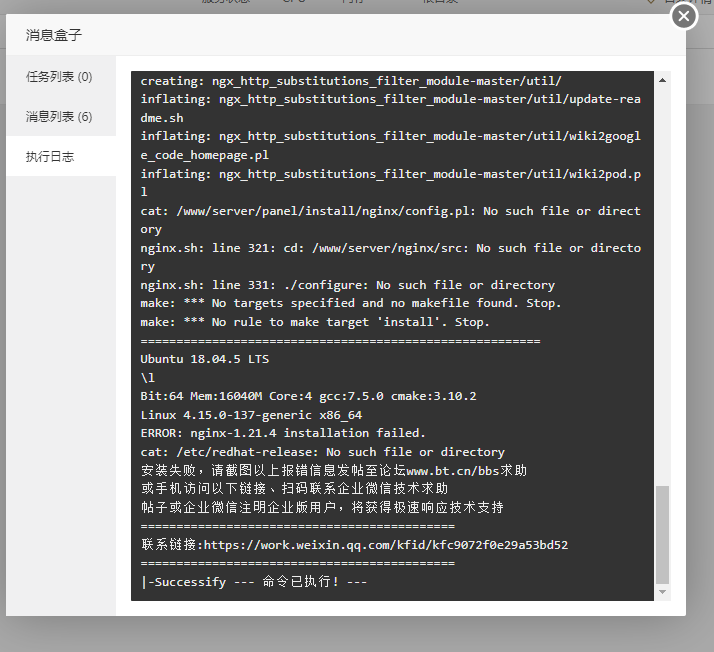
Task: Switch to the 消息列表 (6) tab
Action: pos(61,117)
